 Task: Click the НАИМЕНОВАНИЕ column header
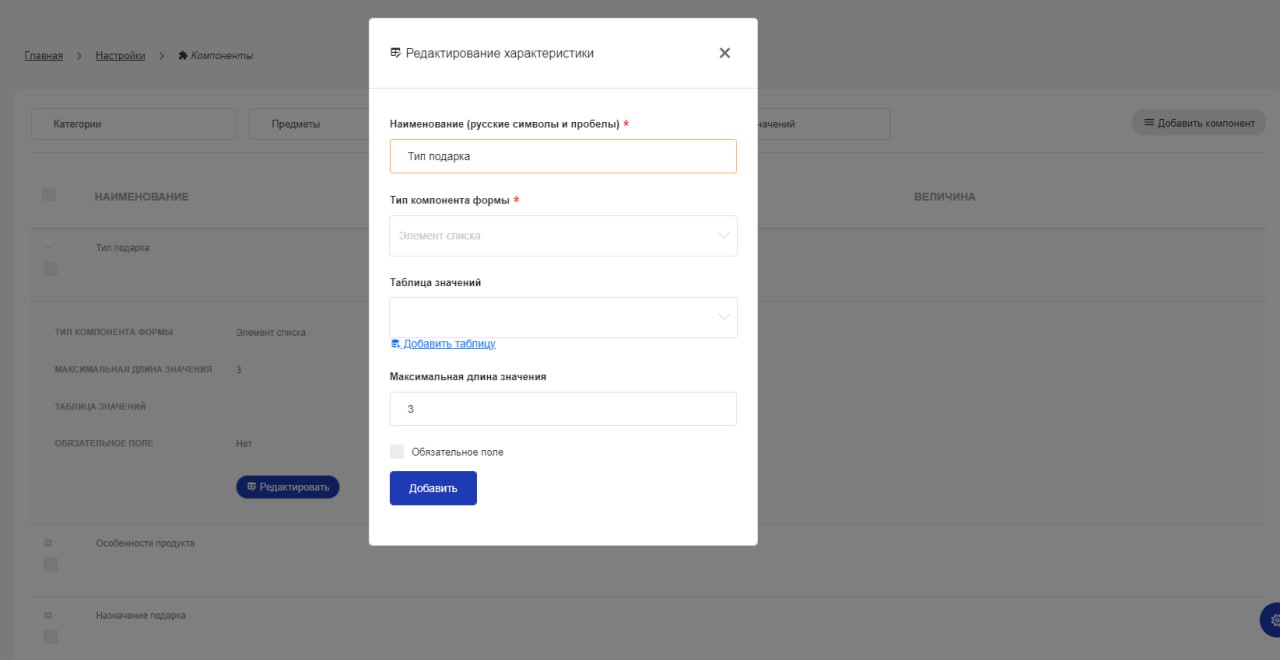click(x=142, y=197)
